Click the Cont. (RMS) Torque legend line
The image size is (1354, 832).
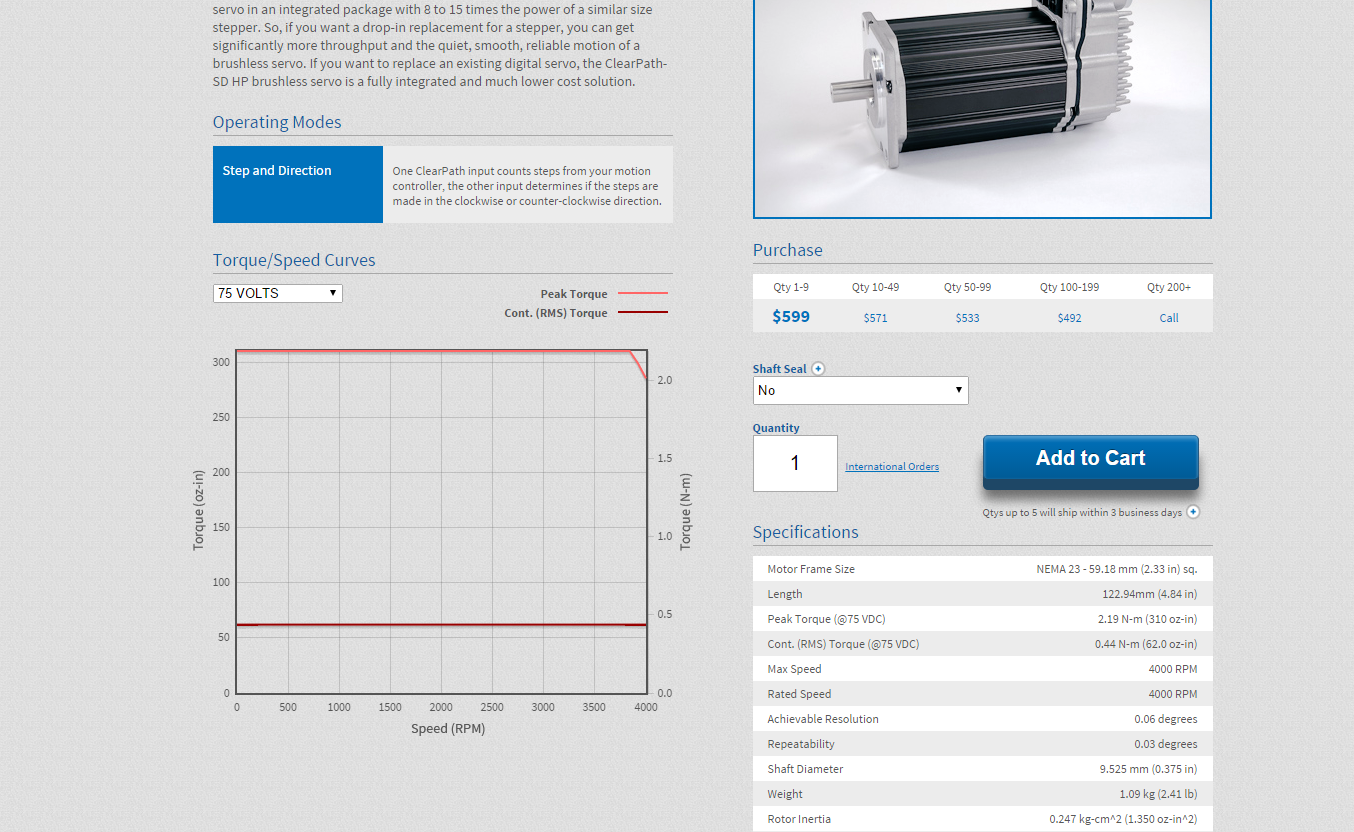pos(642,313)
